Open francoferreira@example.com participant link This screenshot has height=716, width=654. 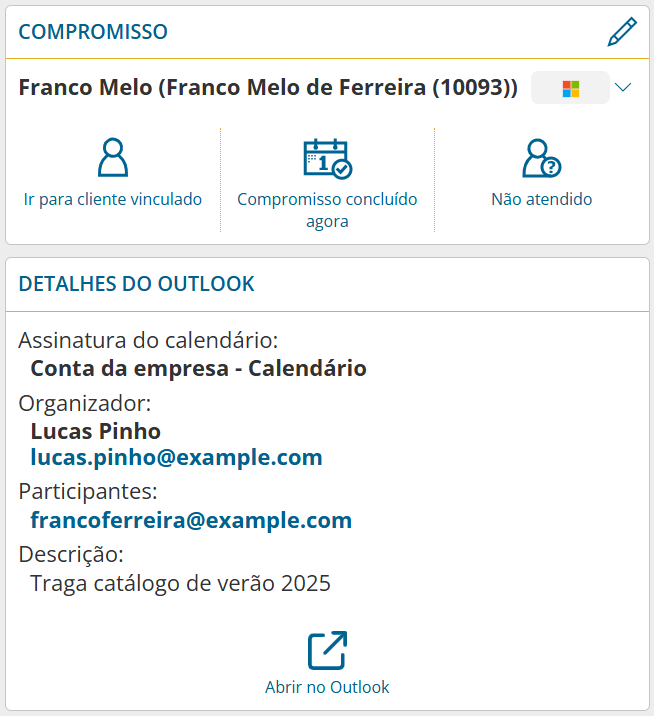click(x=191, y=520)
